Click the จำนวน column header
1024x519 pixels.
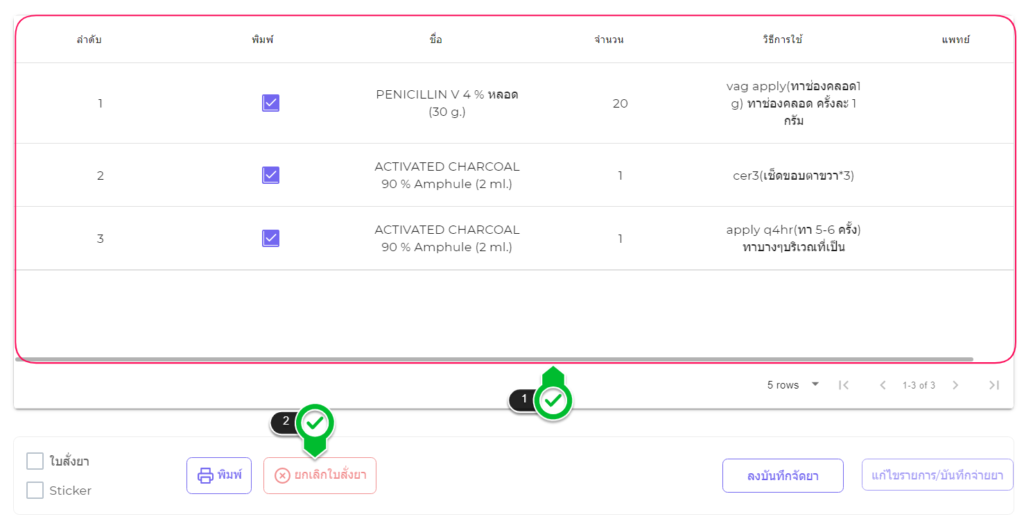tap(609, 40)
